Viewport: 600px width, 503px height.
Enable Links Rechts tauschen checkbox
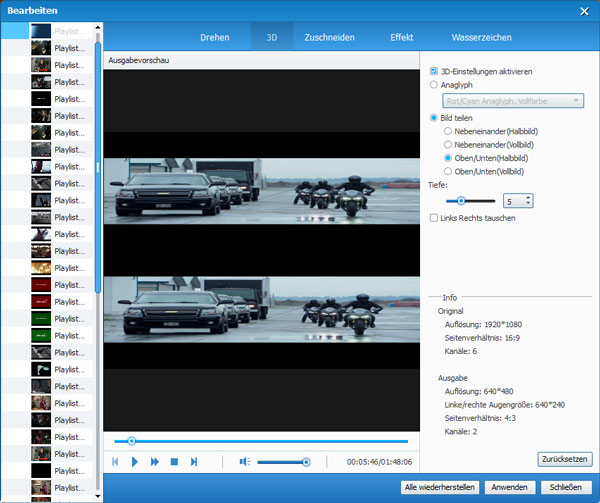433,217
